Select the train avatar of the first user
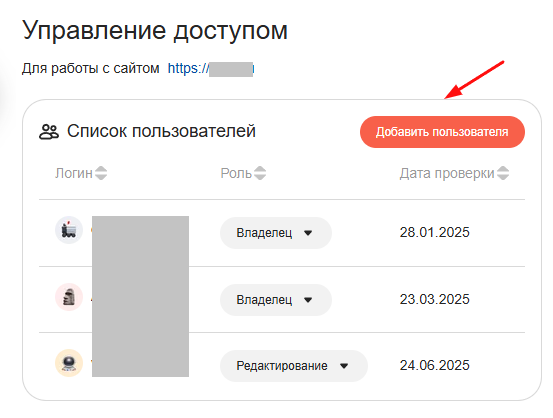 69,230
